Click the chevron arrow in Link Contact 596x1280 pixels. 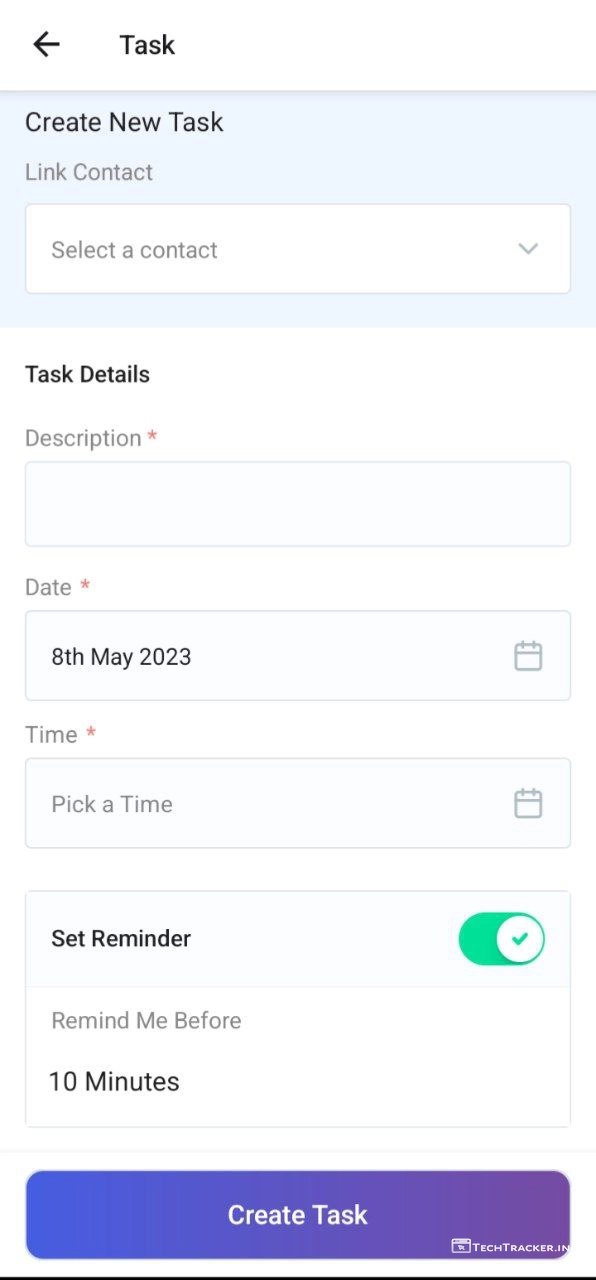528,249
